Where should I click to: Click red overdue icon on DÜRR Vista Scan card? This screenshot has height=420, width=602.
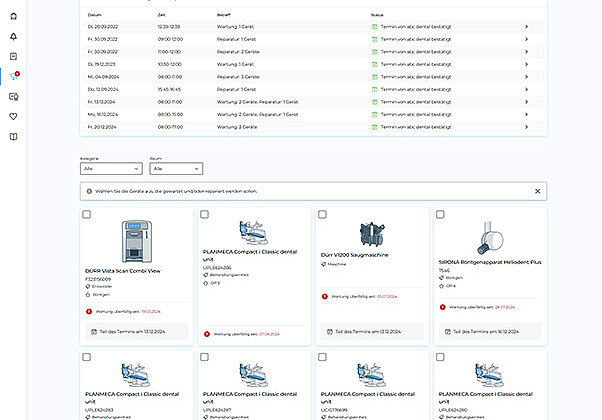pyautogui.click(x=89, y=311)
